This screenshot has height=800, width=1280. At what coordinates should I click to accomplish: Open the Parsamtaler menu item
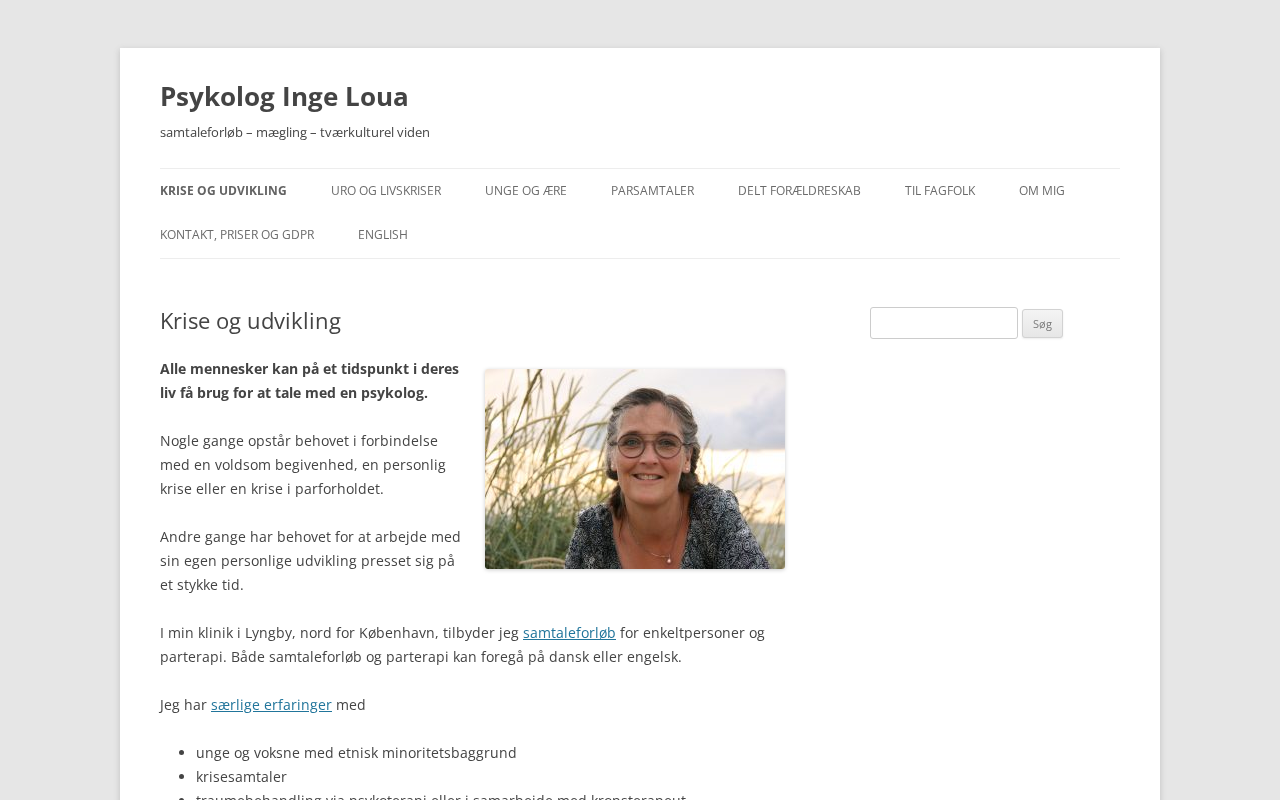click(652, 191)
